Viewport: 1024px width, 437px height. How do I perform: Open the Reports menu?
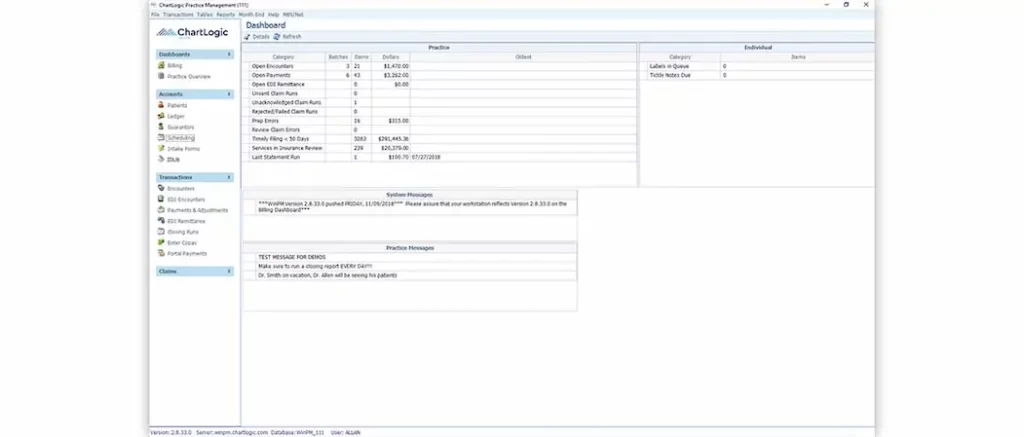(x=226, y=14)
